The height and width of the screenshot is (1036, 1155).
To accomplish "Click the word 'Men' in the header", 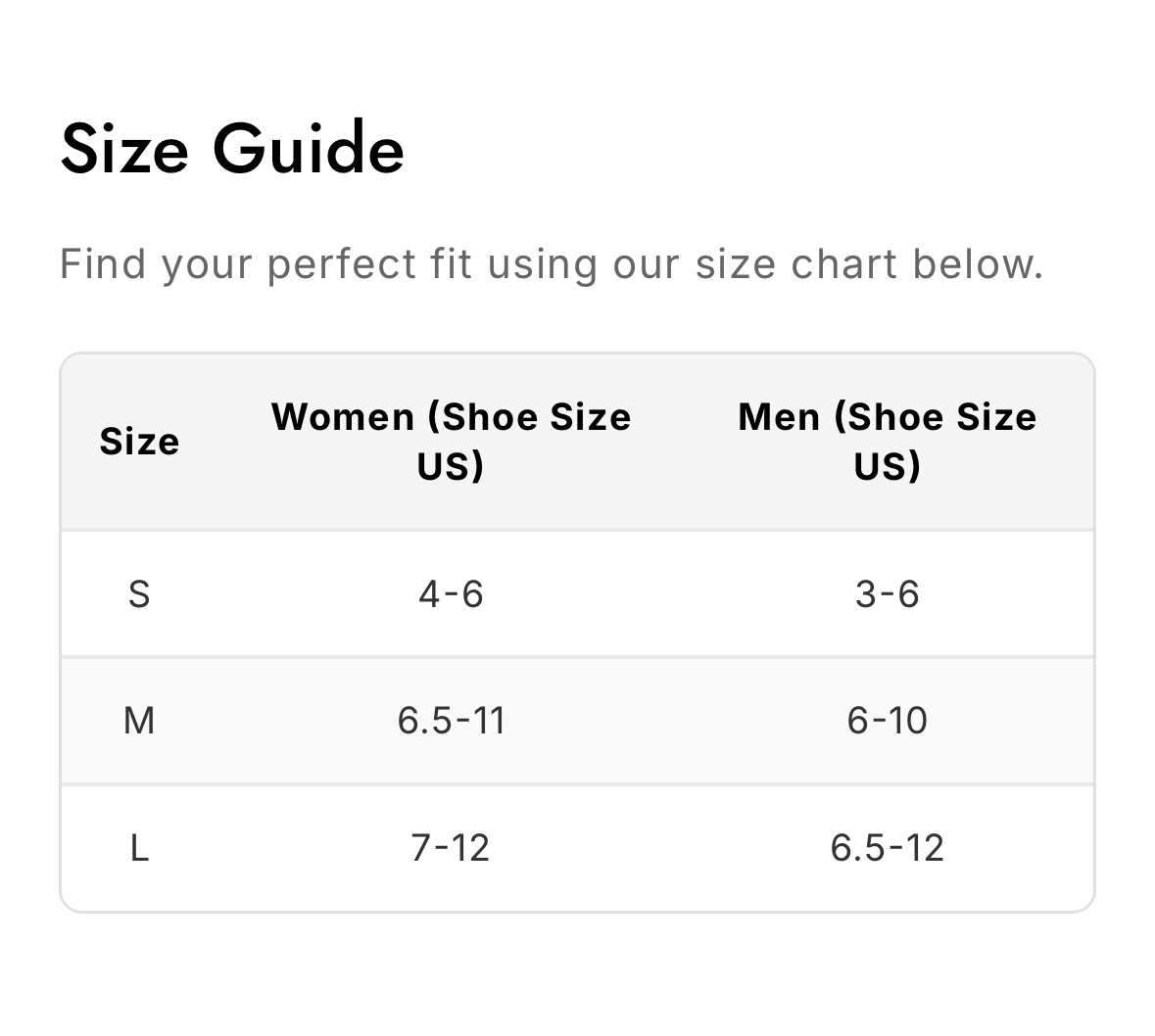I will pos(778,417).
